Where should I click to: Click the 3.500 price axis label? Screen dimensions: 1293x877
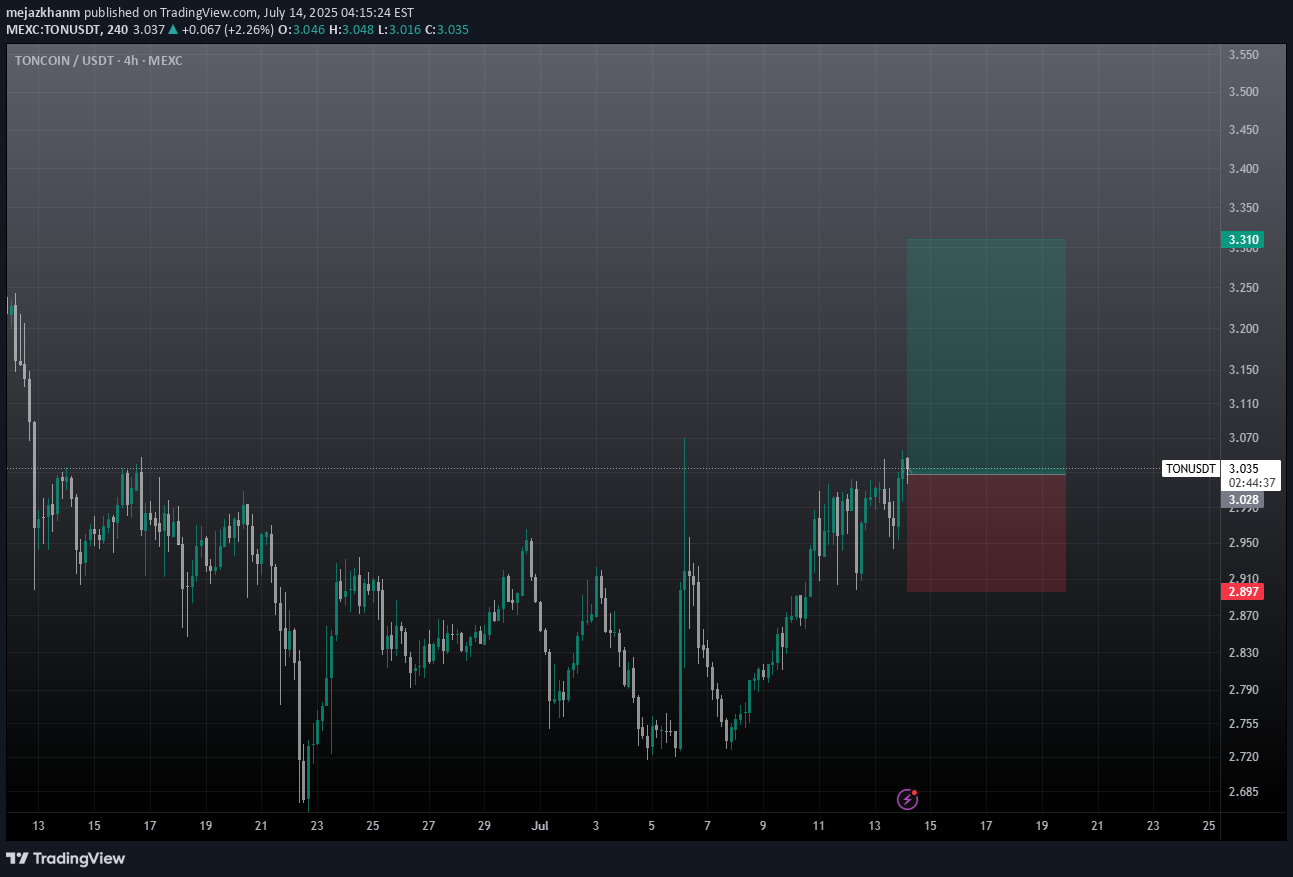click(x=1243, y=92)
